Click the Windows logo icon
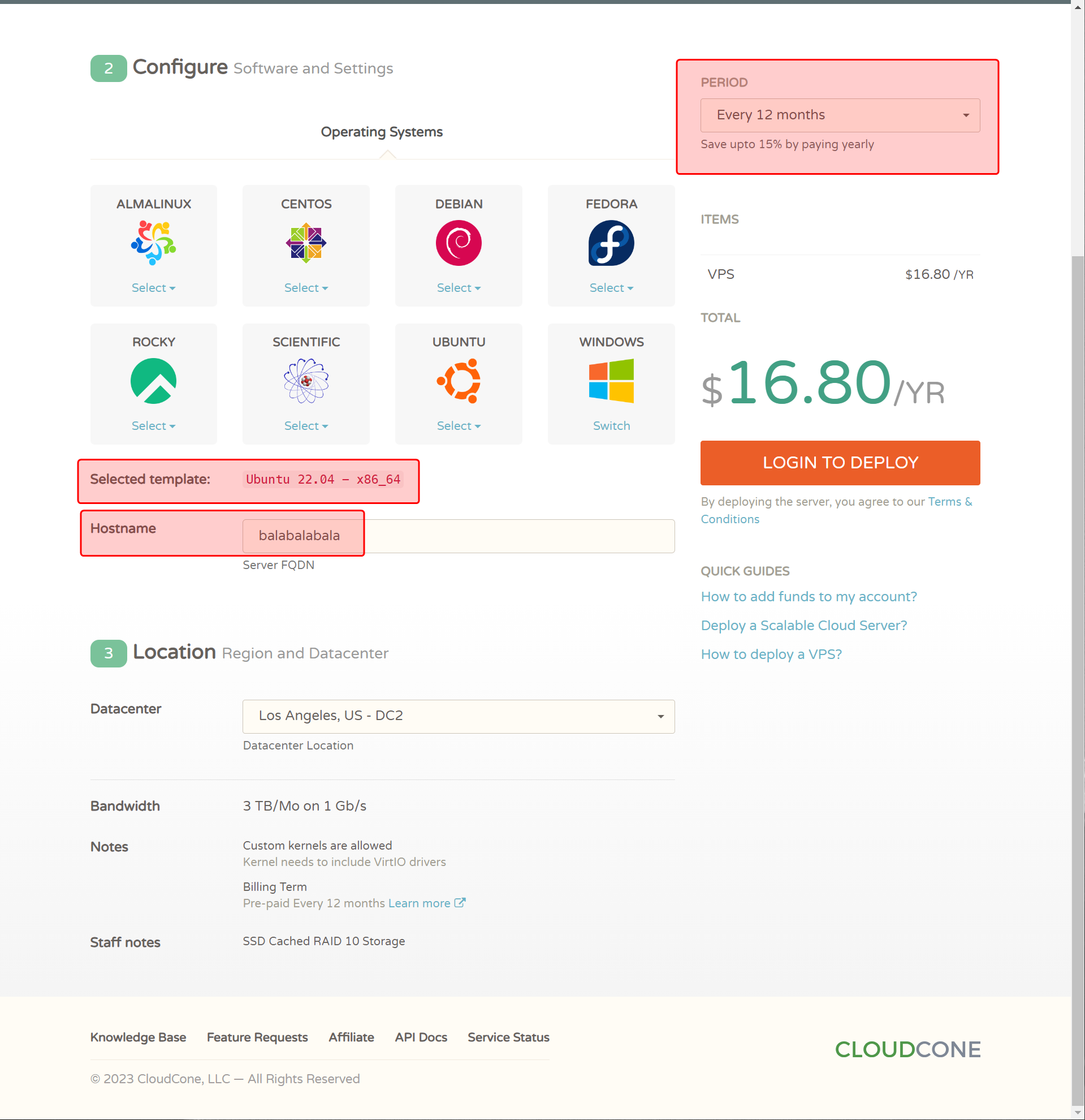Image resolution: width=1085 pixels, height=1120 pixels. 611,381
